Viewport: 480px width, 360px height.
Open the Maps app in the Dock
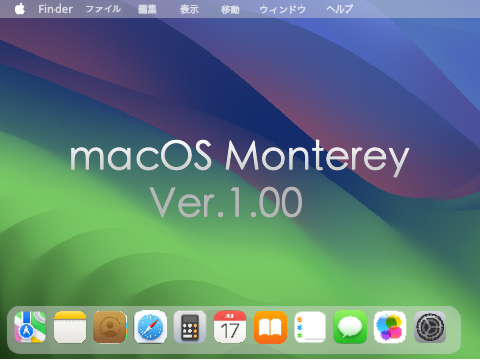(30, 327)
